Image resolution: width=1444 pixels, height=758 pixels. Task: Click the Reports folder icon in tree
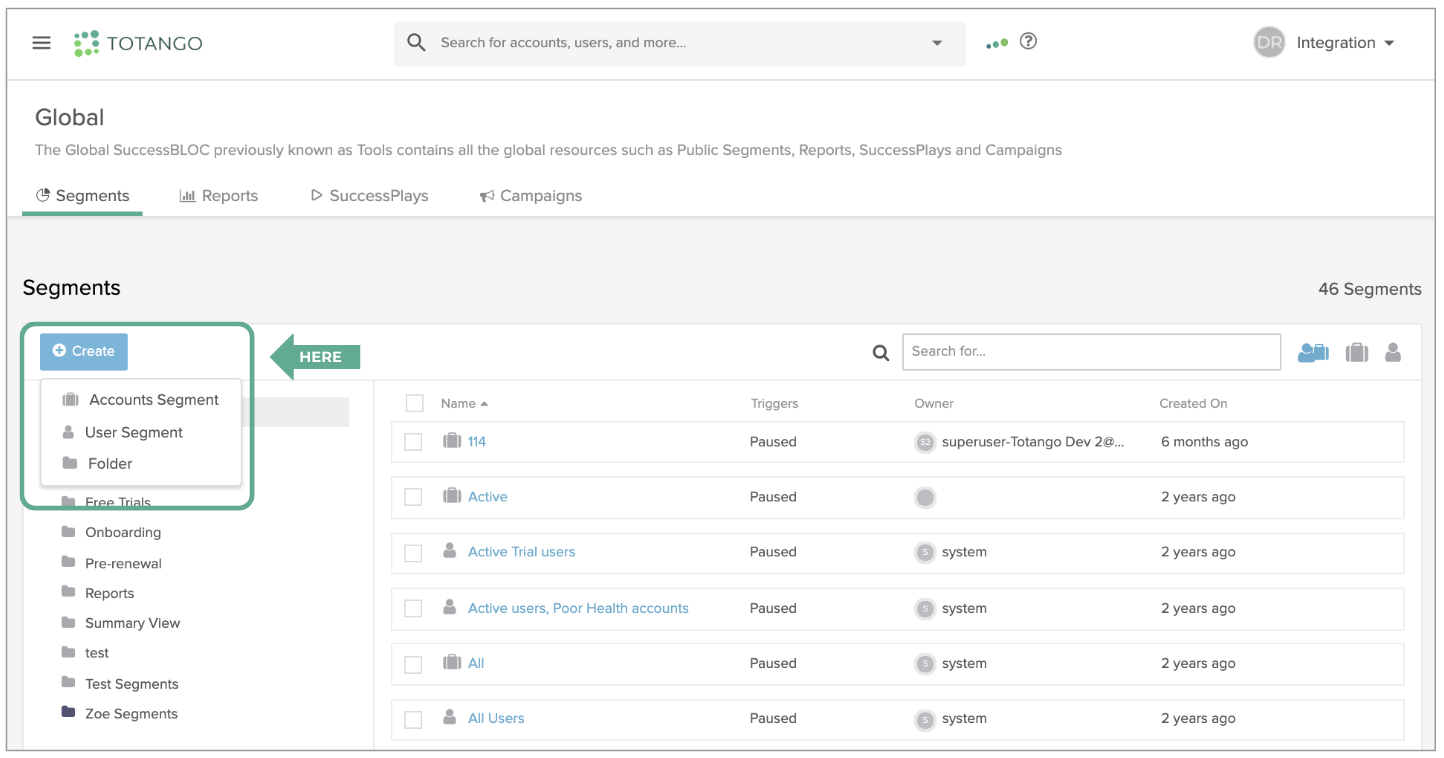click(68, 592)
